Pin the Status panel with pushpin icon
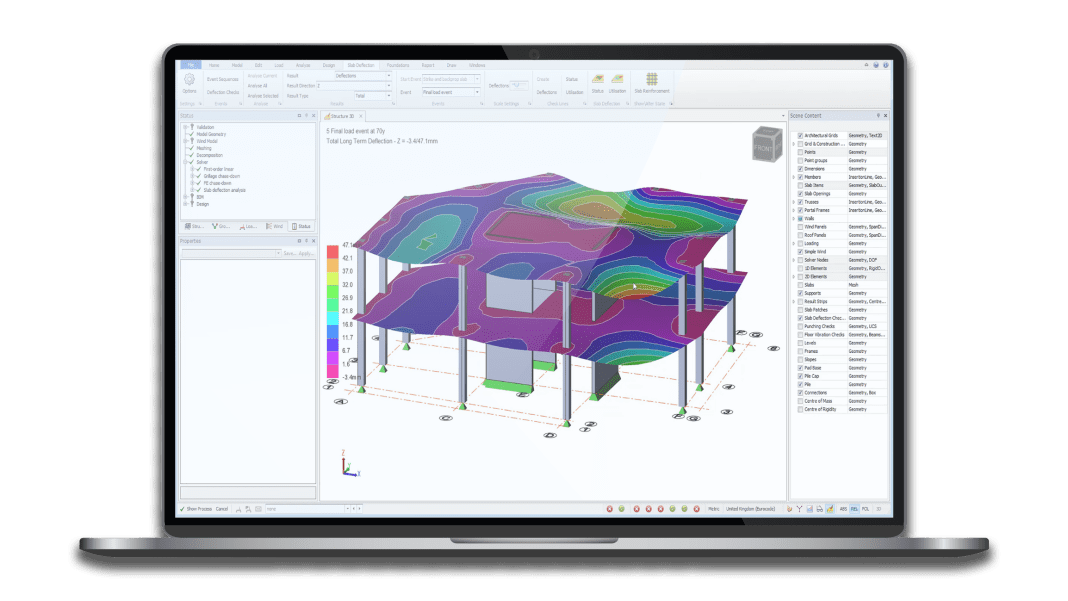This screenshot has height=601, width=1068. click(x=307, y=116)
